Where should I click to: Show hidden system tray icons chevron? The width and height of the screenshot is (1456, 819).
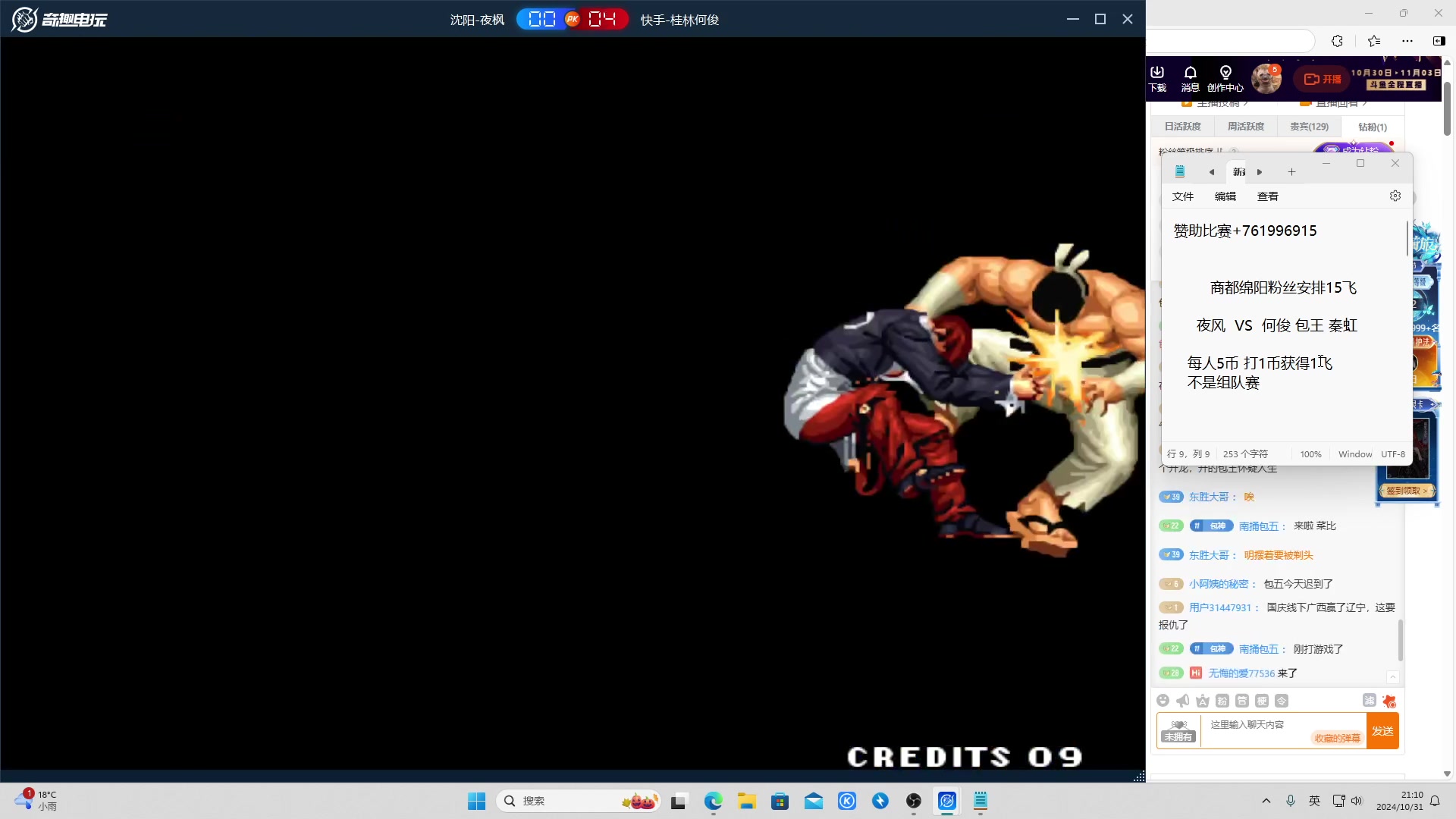click(x=1266, y=801)
